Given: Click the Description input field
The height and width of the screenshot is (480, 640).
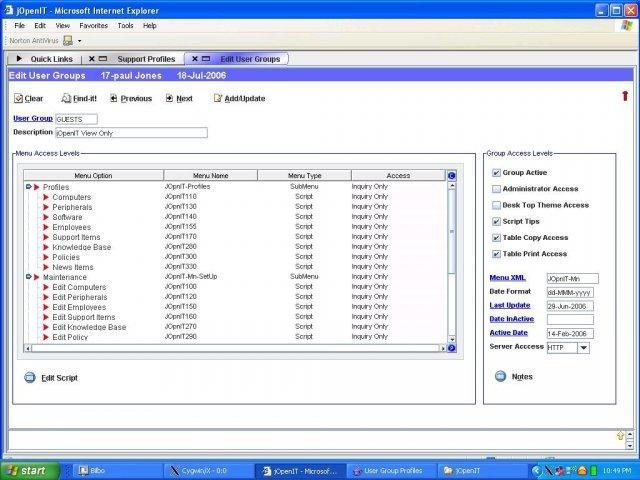Looking at the screenshot, I should (x=131, y=133).
